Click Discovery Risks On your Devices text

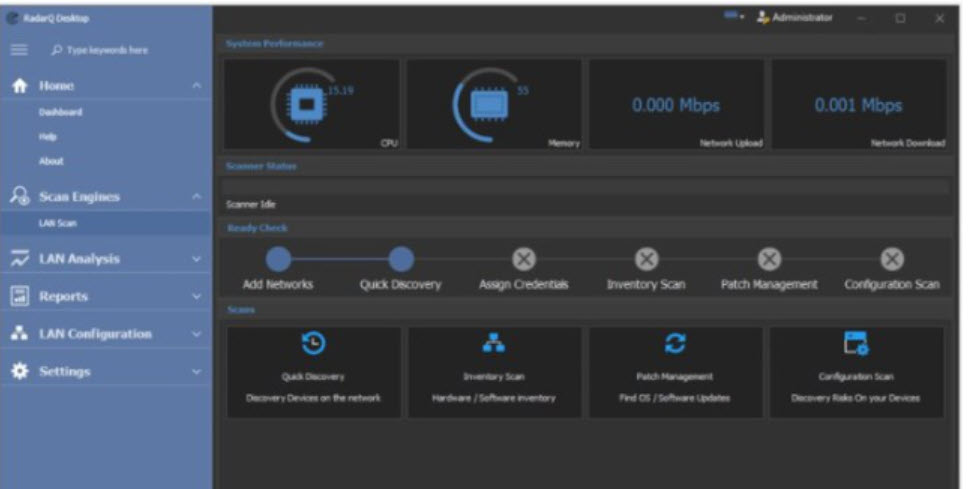click(856, 398)
